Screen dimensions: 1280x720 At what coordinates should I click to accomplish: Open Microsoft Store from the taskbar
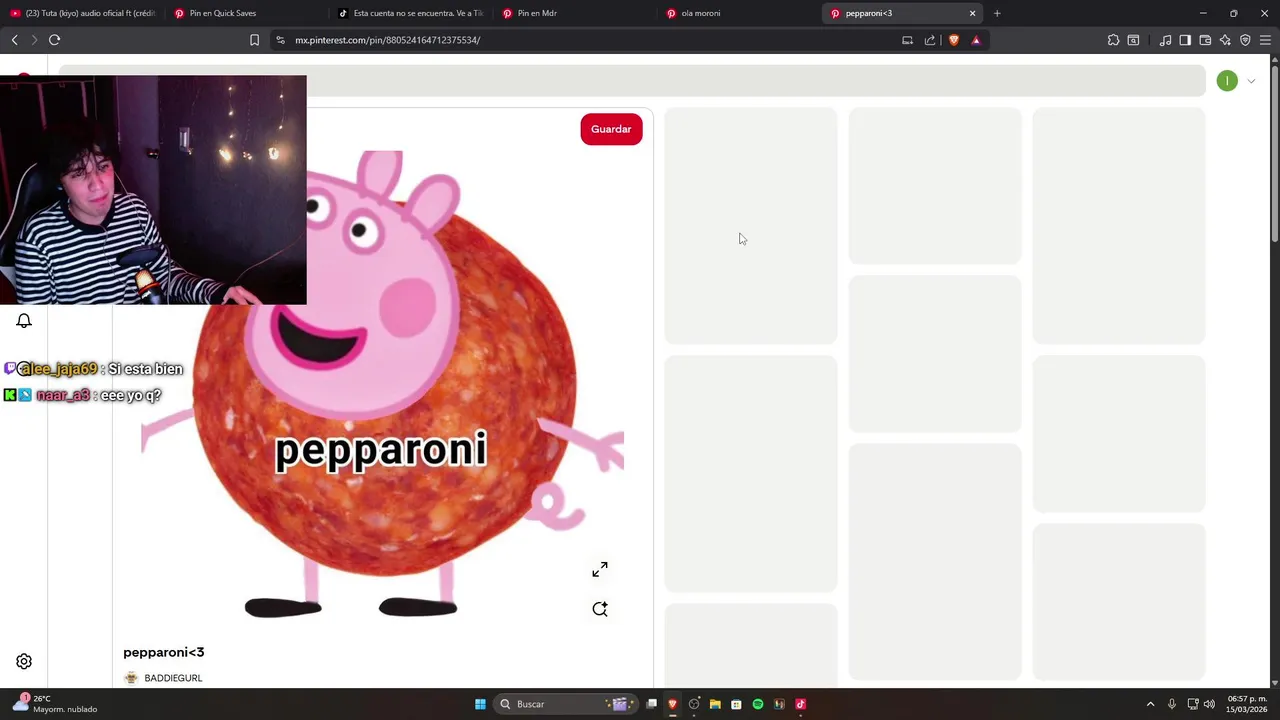coord(736,704)
